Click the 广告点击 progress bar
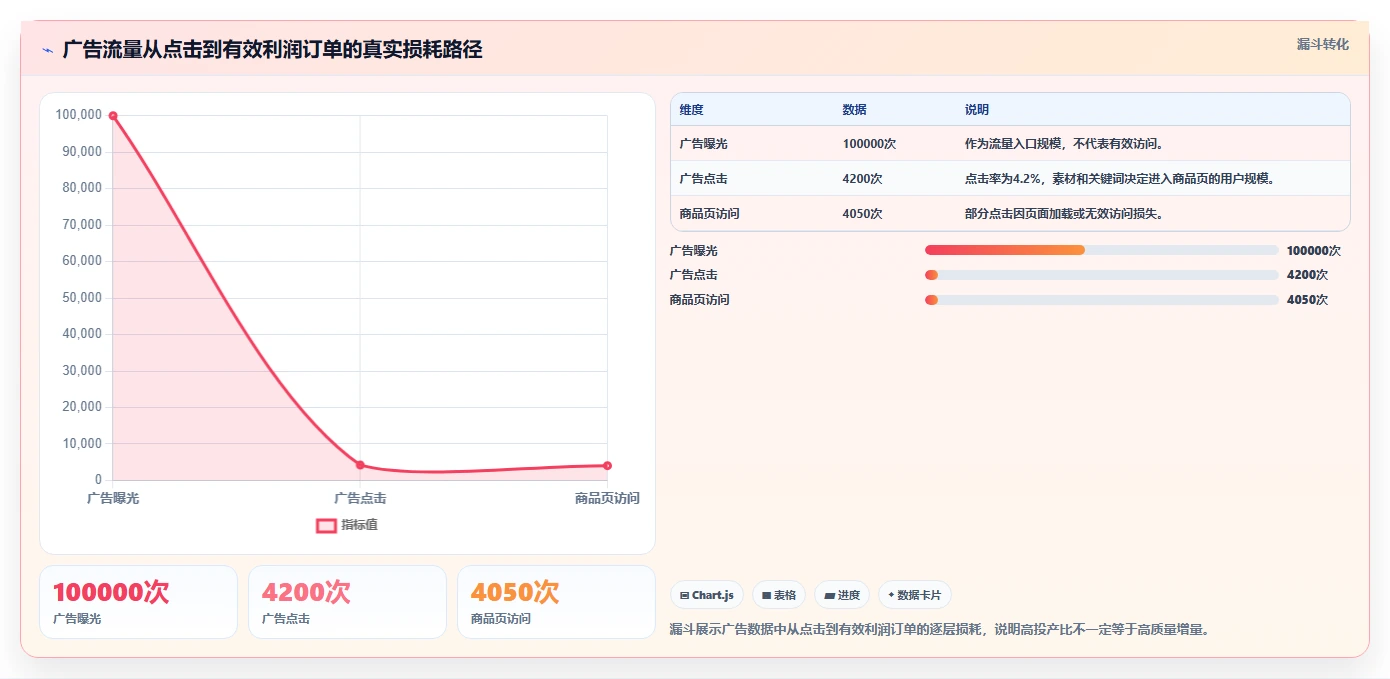 click(1102, 275)
